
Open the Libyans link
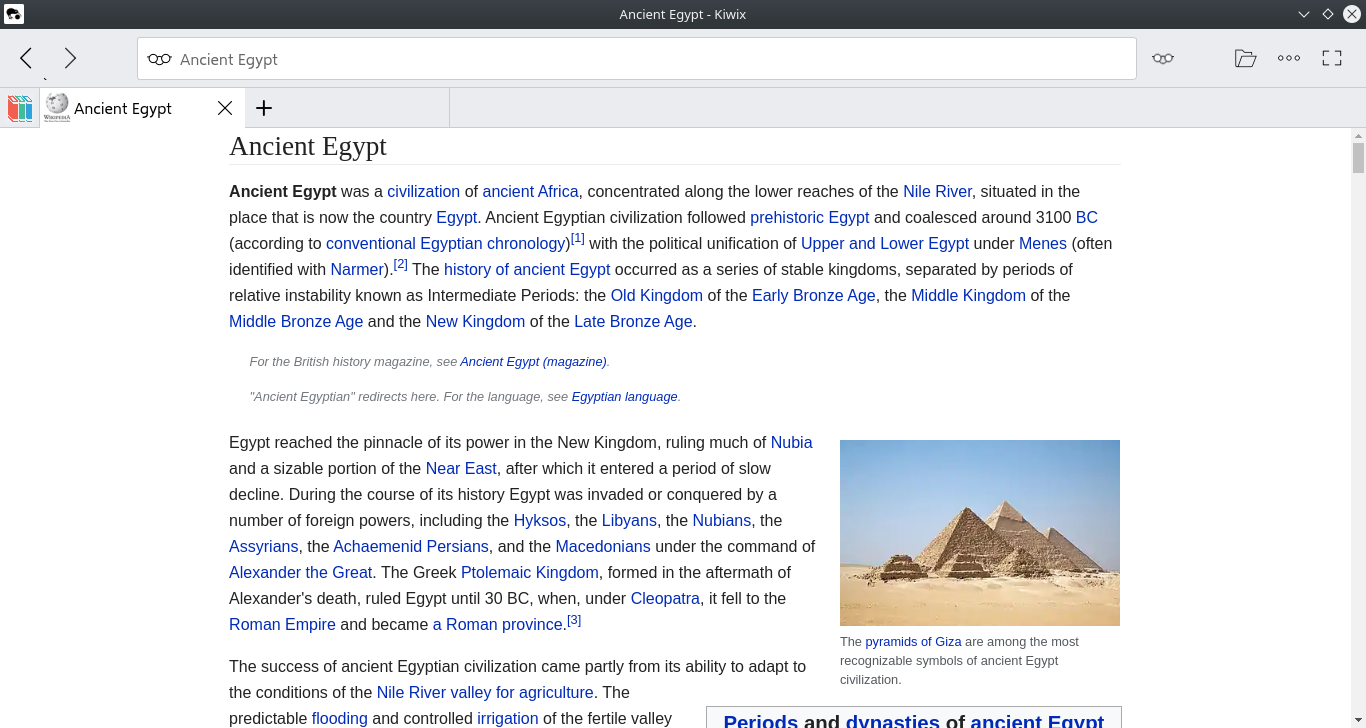coord(629,520)
